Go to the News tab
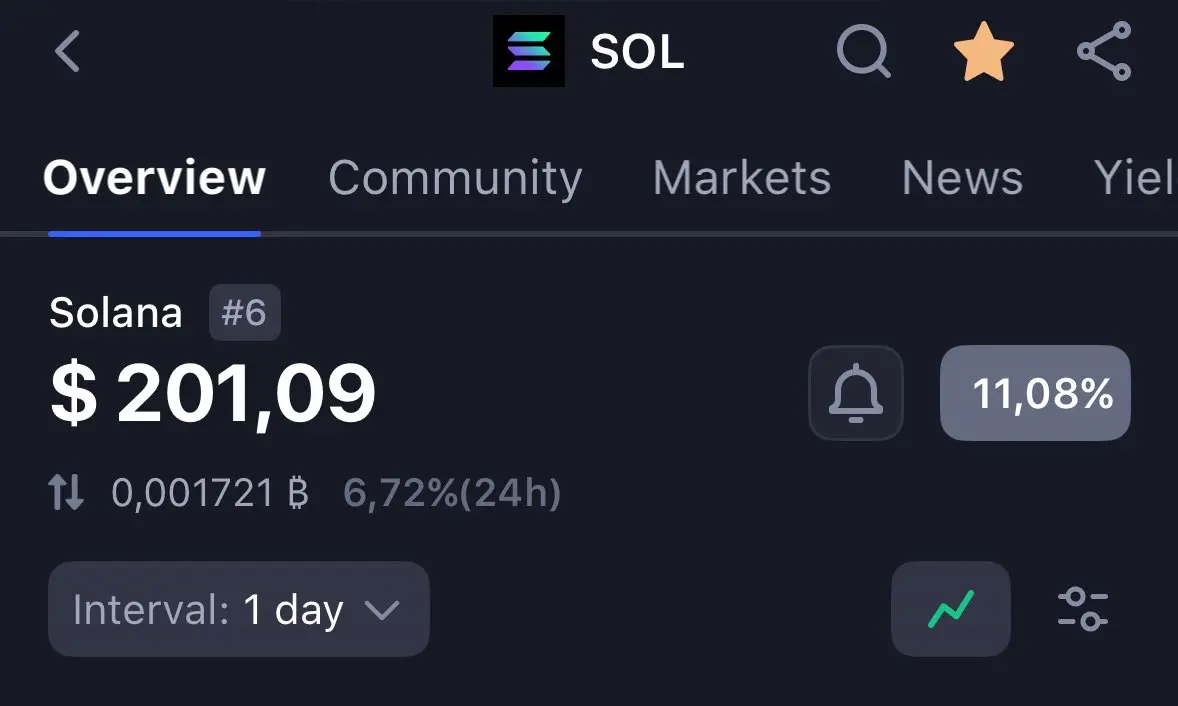 [962, 178]
